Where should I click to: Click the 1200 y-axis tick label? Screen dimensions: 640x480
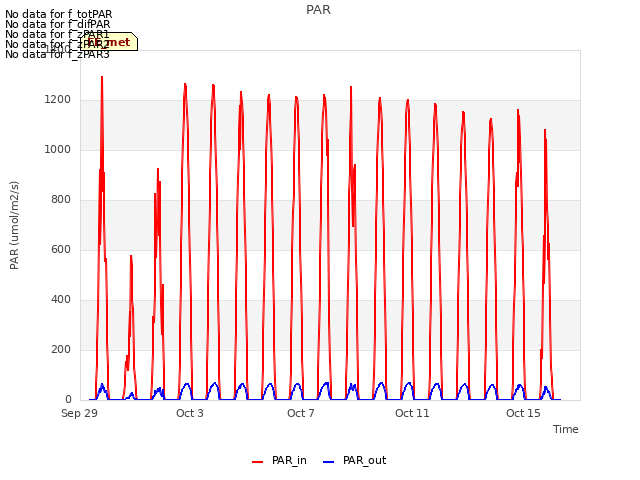[58, 100]
